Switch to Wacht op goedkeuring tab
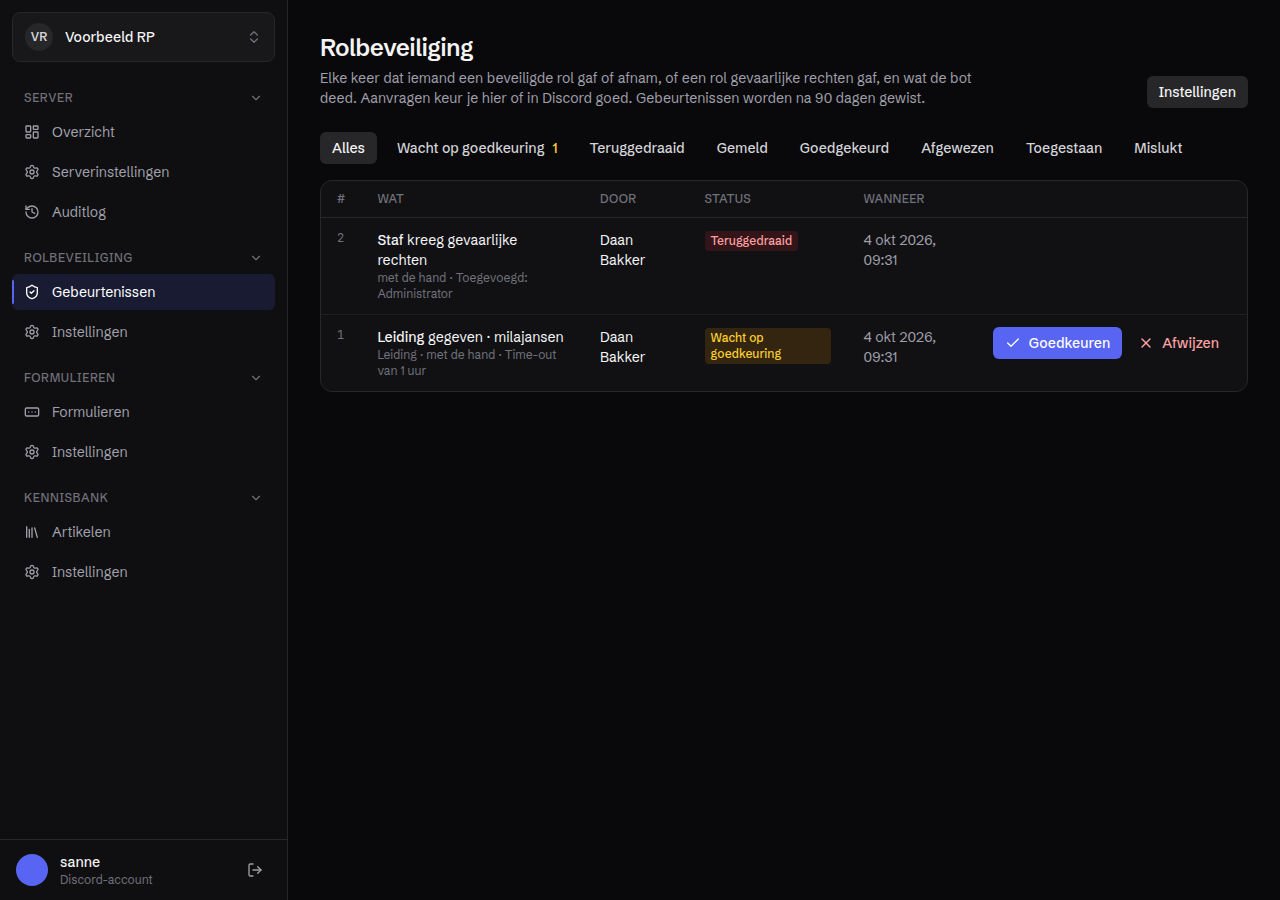 477,148
